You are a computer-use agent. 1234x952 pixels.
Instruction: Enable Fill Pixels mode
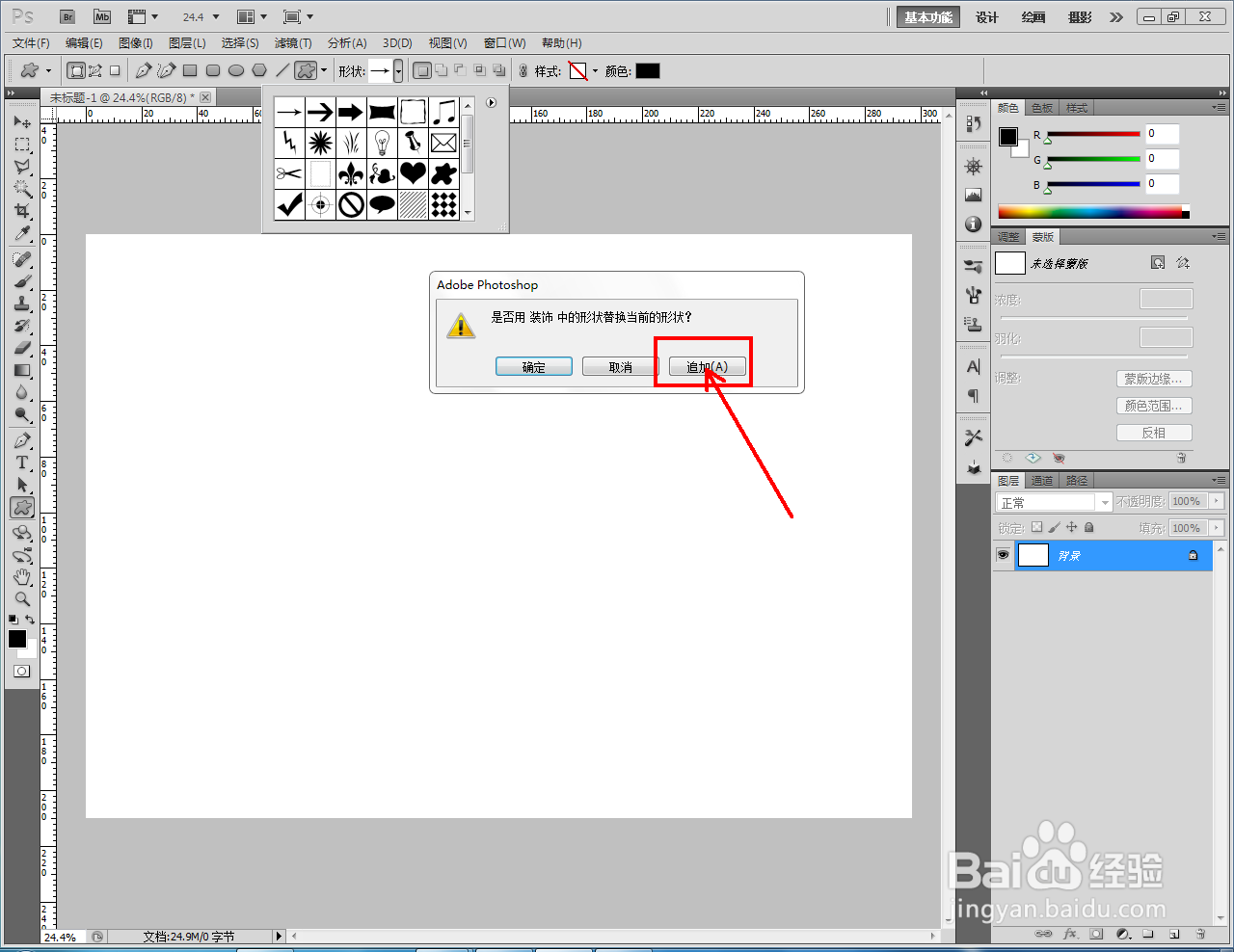(115, 70)
